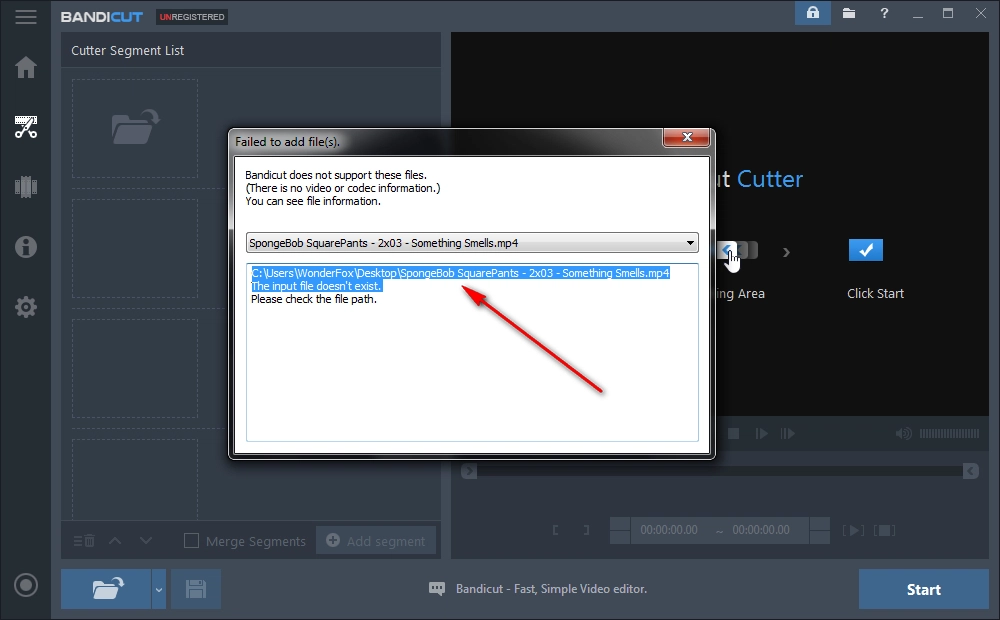This screenshot has width=1000, height=620.
Task: Click the Open file button at the bottom left
Action: point(107,589)
